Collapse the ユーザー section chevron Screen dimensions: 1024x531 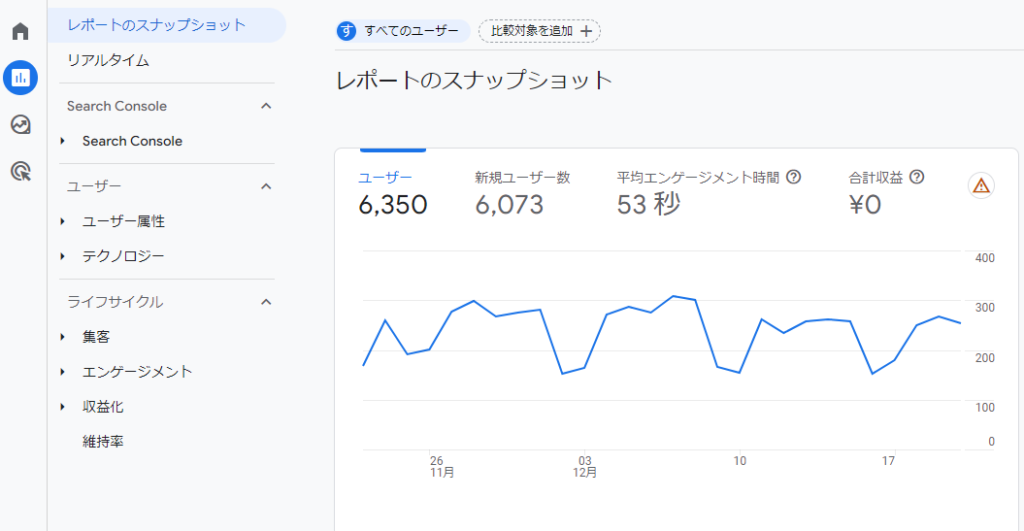(266, 186)
